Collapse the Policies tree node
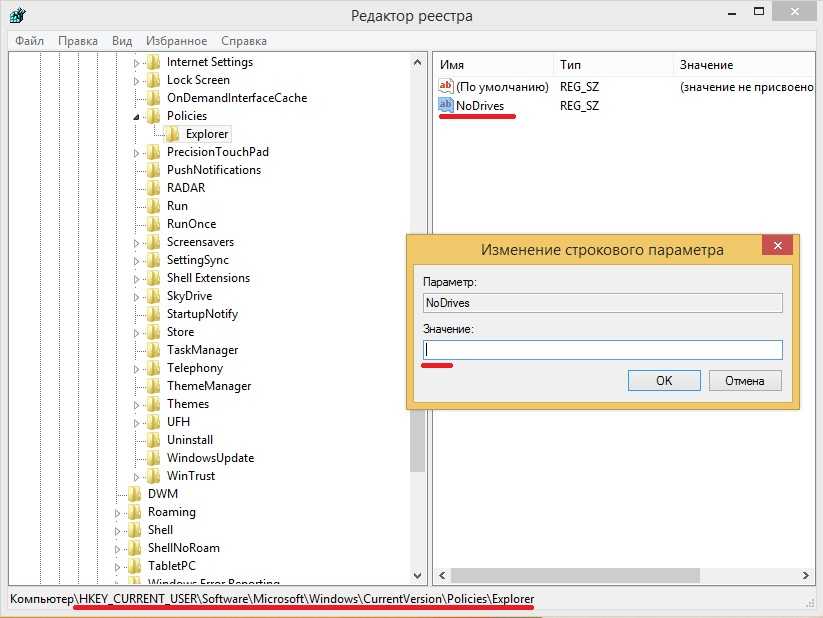This screenshot has width=823, height=618. [x=137, y=117]
